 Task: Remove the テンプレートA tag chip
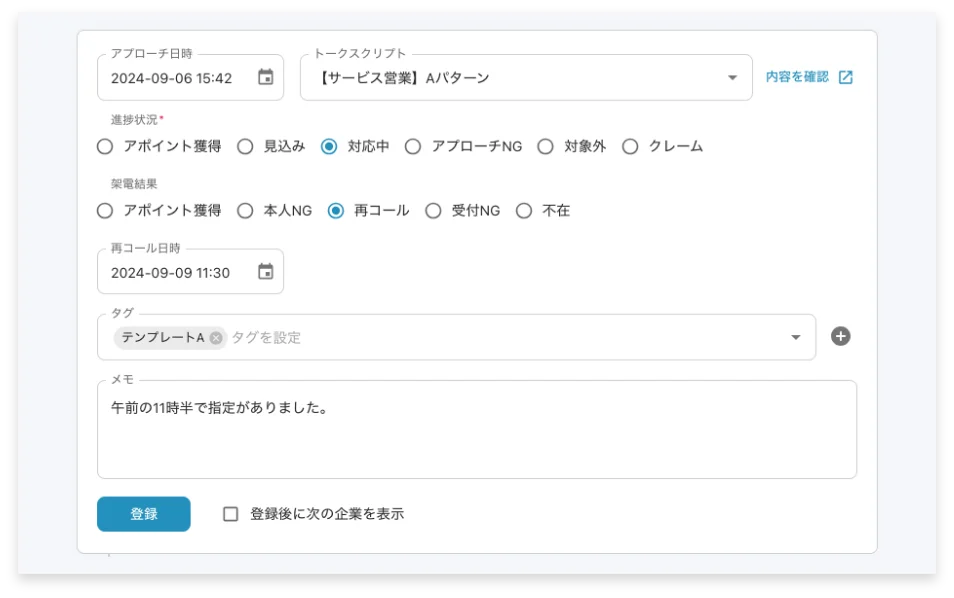[x=216, y=338]
